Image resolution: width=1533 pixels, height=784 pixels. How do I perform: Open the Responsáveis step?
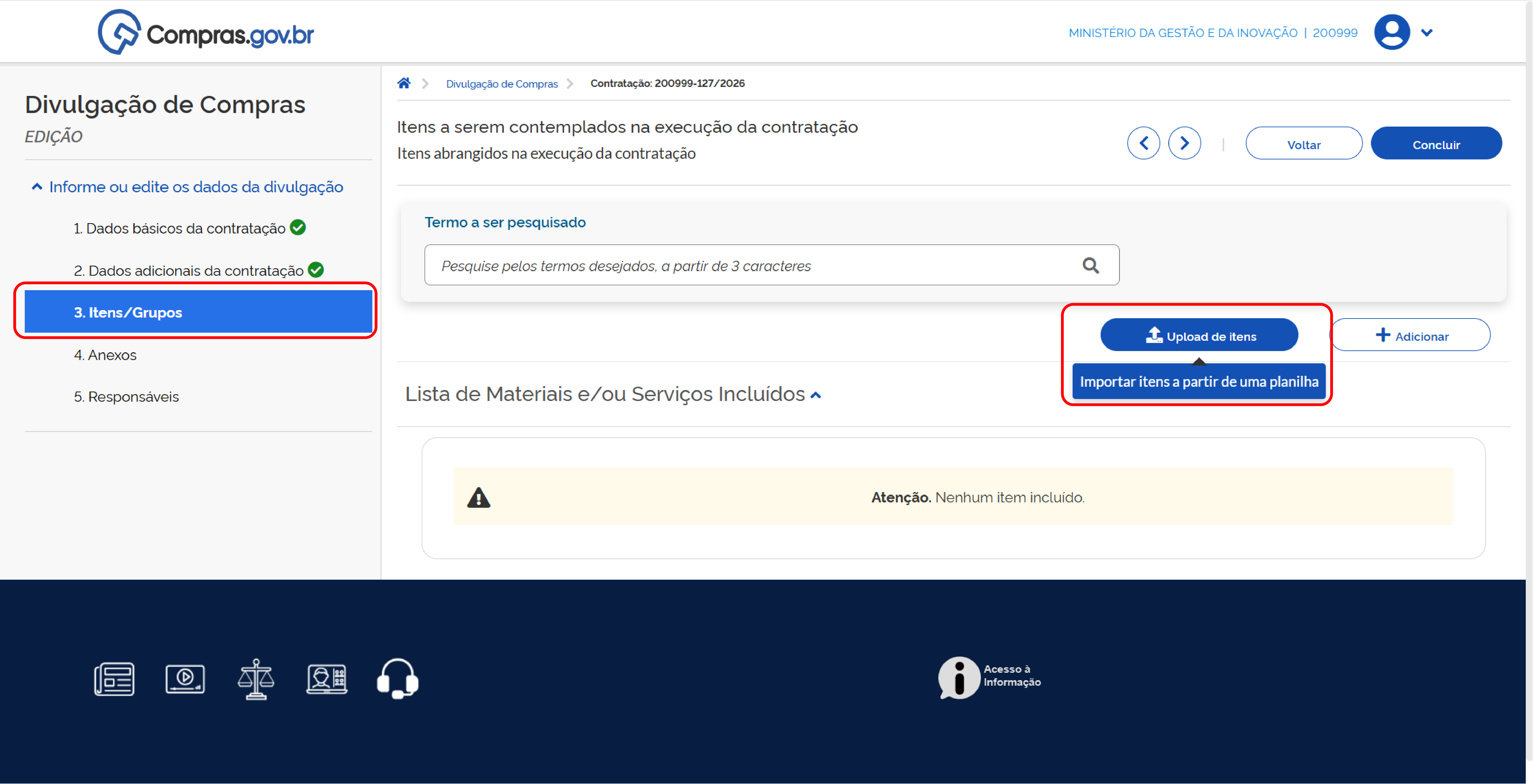(126, 397)
